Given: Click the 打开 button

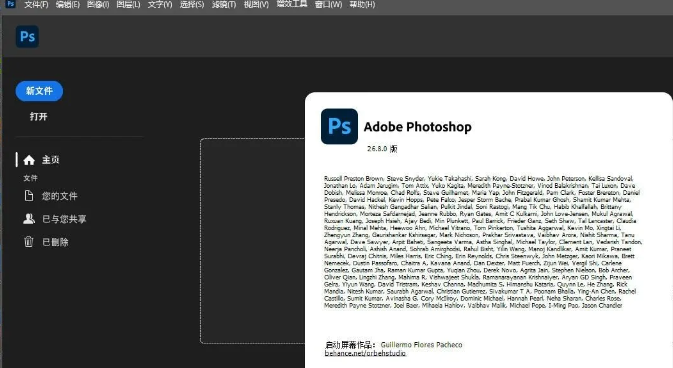Looking at the screenshot, I should (x=39, y=116).
